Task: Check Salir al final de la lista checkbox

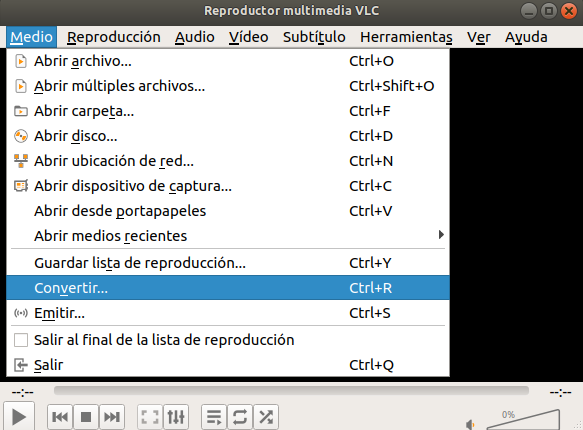Action: 21,340
